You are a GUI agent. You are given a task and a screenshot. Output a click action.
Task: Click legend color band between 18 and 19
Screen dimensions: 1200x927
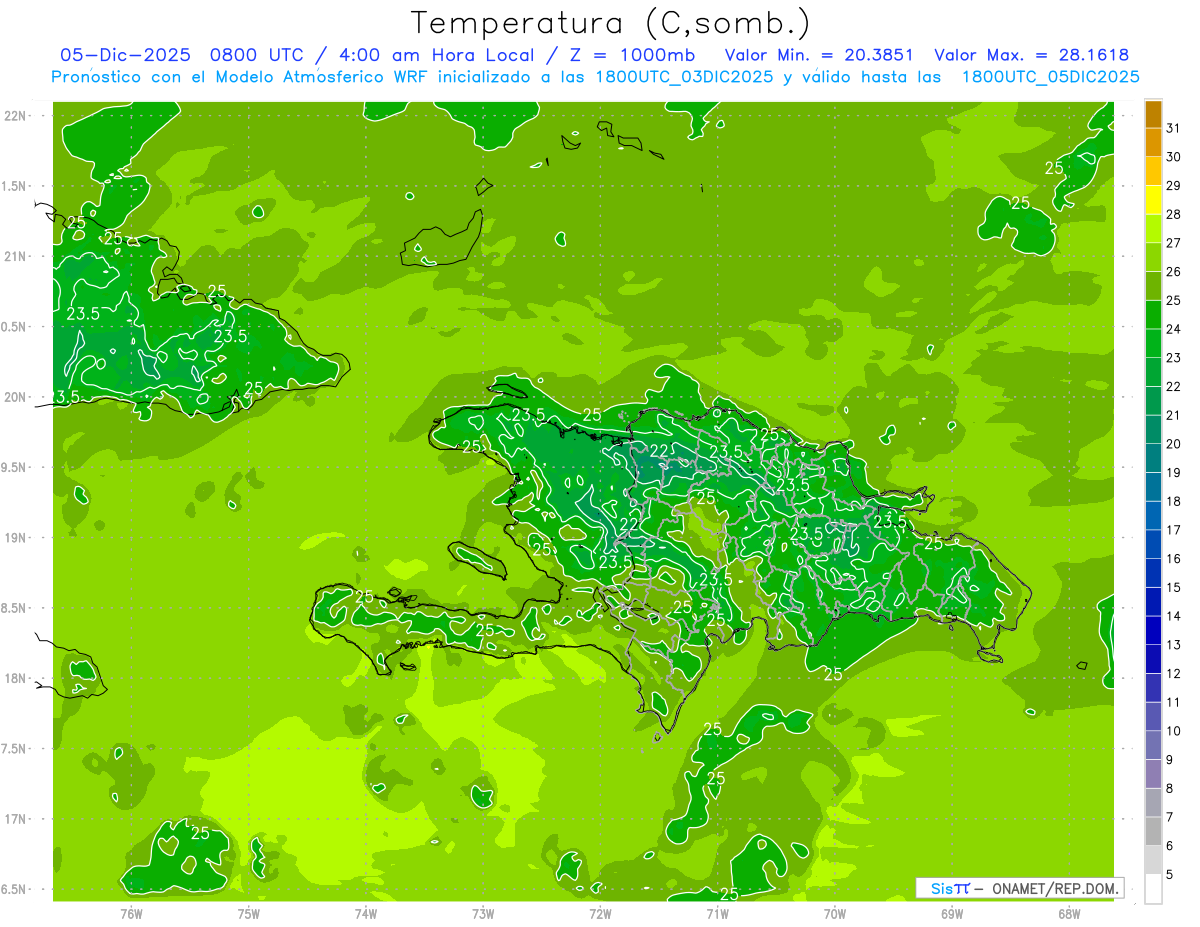coord(1153,487)
